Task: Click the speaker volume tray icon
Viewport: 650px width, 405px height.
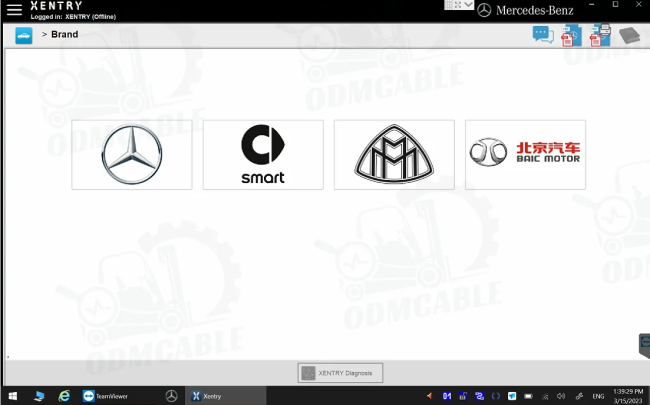Action: click(x=561, y=396)
